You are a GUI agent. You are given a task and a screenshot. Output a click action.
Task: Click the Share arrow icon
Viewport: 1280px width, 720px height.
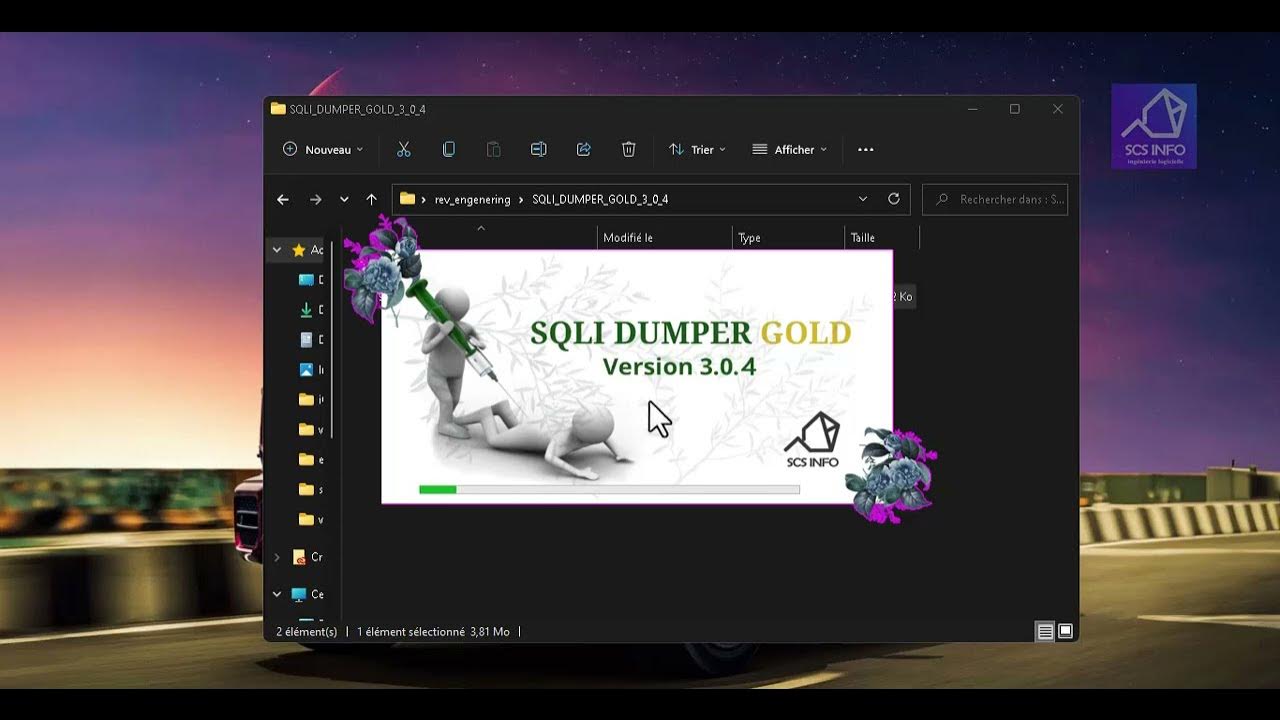pyautogui.click(x=584, y=149)
